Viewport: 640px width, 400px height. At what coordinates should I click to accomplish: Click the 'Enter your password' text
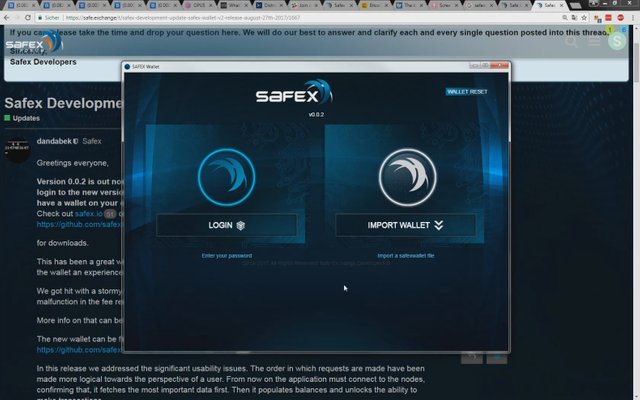tap(227, 256)
